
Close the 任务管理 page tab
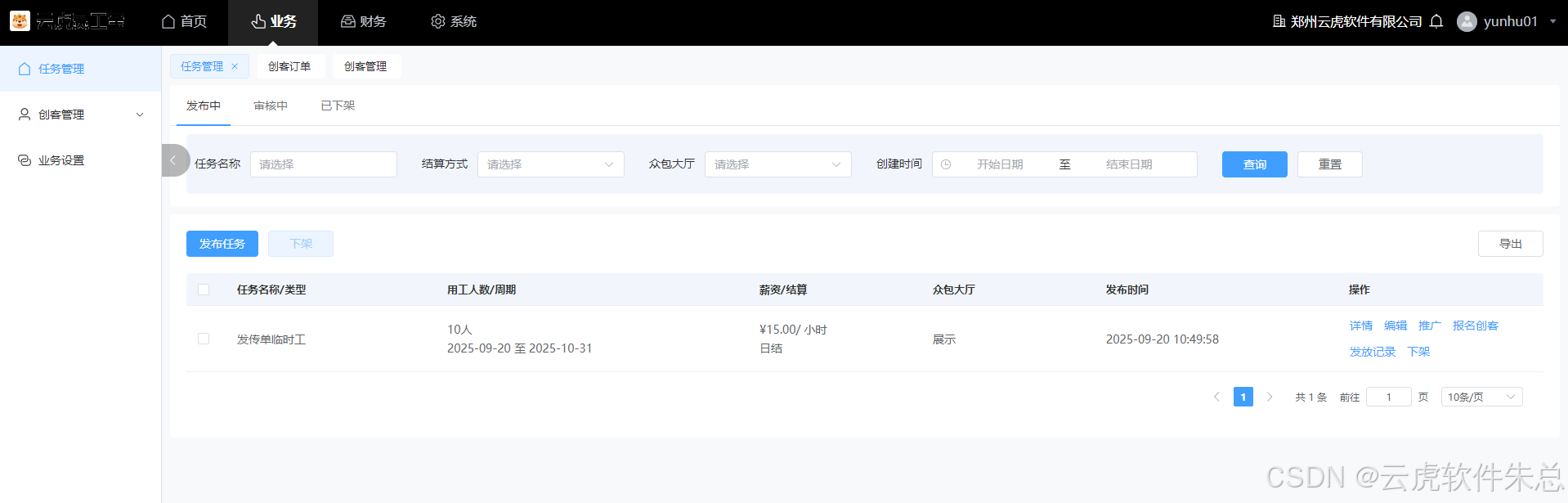pos(235,66)
